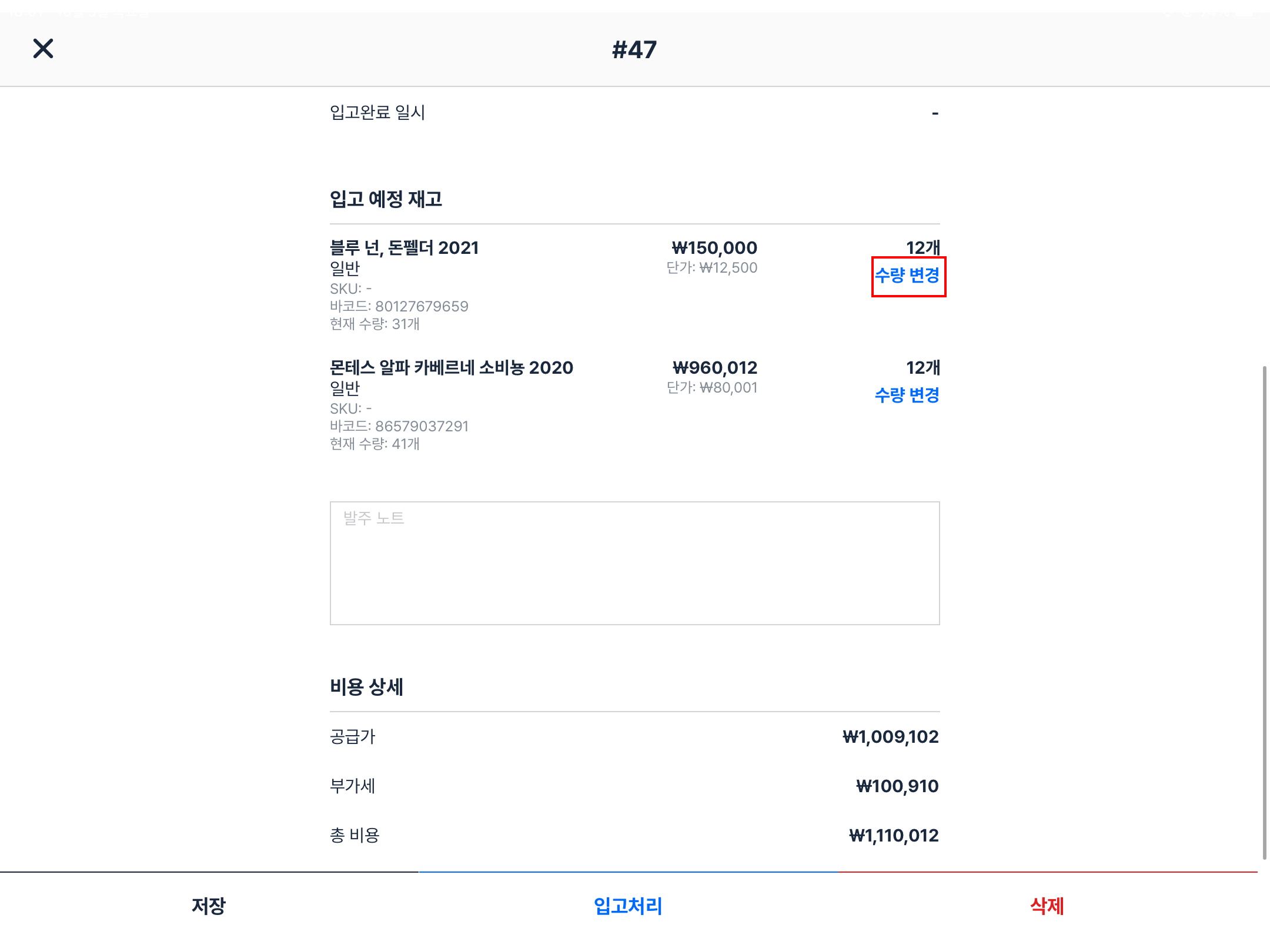Click the 총 비용 amount ₩1,110,012
The width and height of the screenshot is (1270, 952).
tap(893, 836)
